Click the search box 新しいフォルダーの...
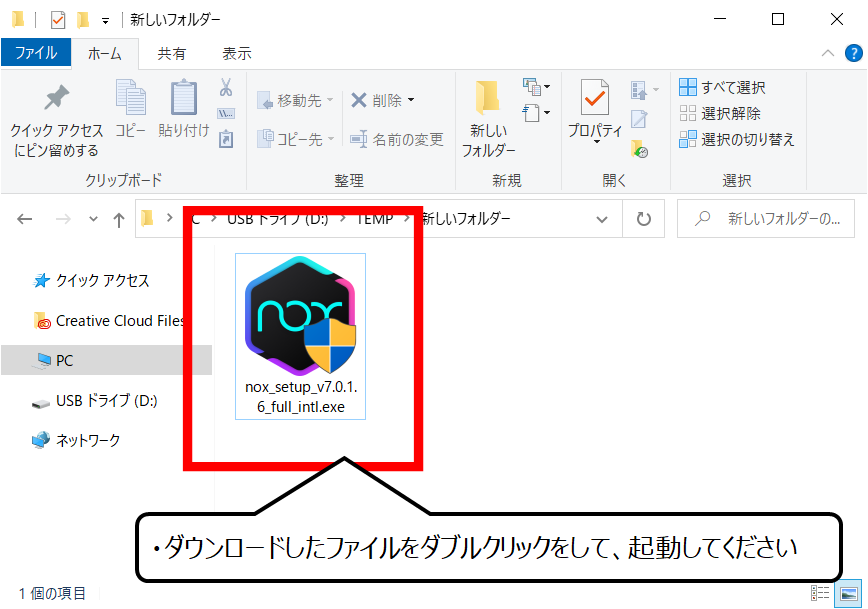 (766, 219)
